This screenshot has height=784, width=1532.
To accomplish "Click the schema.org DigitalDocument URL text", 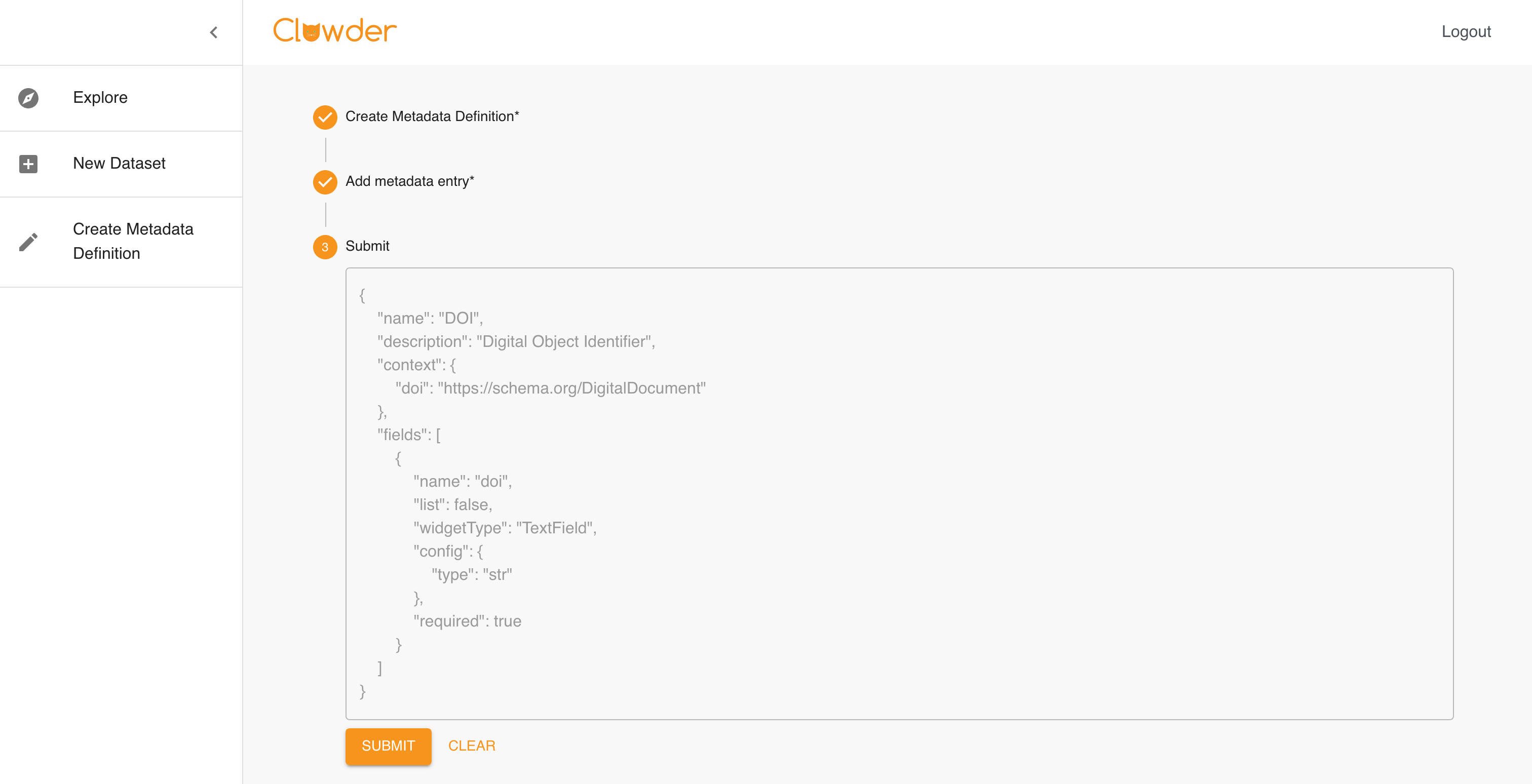I will [x=571, y=388].
